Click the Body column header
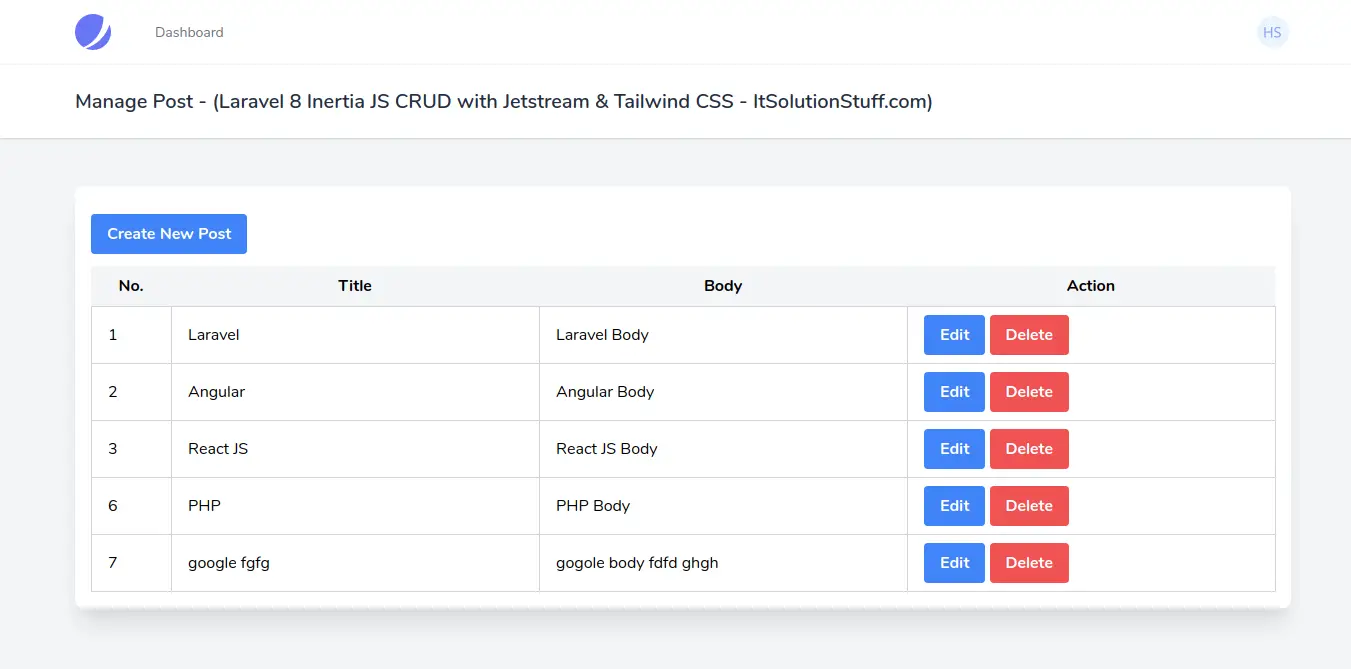Screen dimensions: 1351x669 (723, 286)
